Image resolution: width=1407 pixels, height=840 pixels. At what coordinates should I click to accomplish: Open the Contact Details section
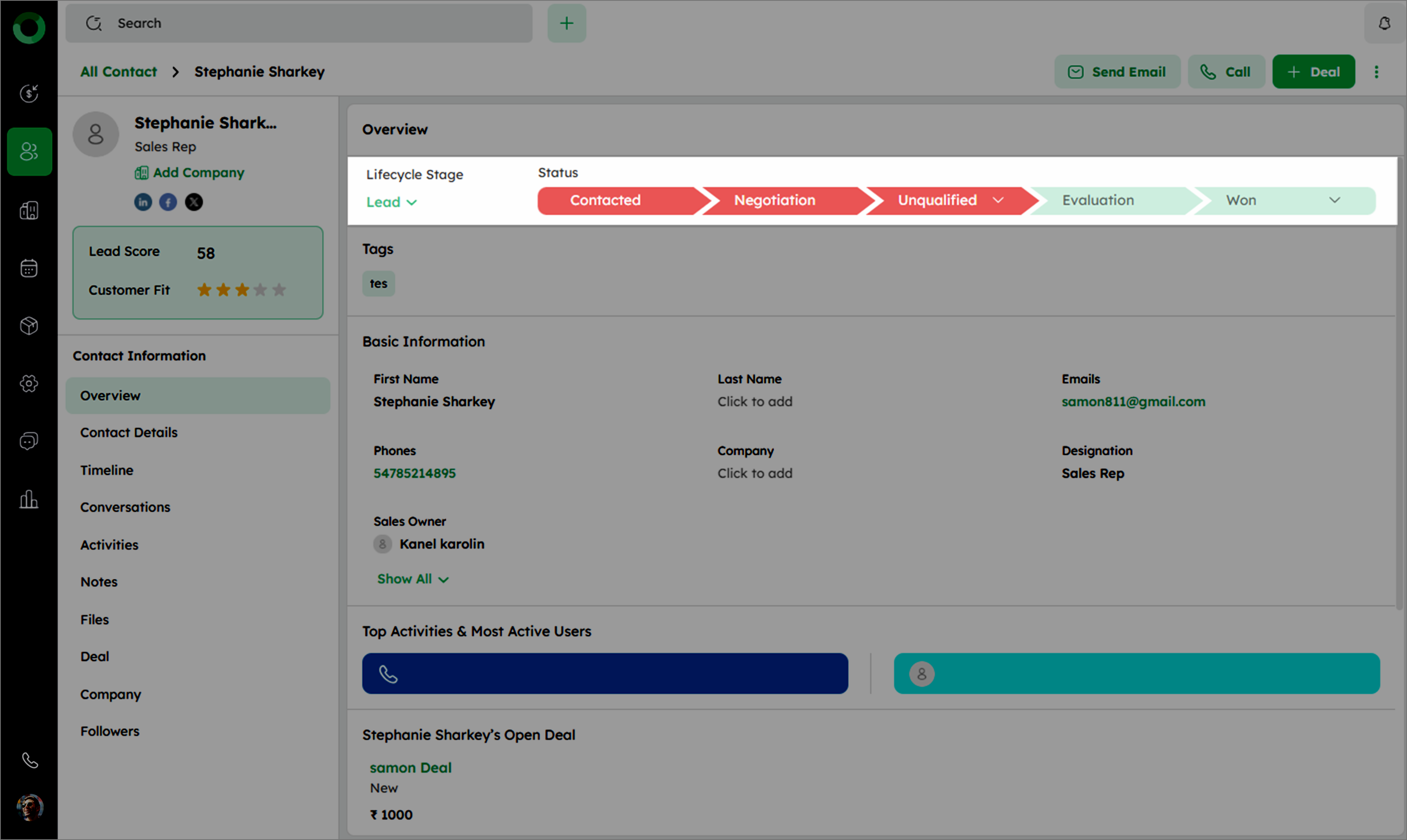coord(129,433)
